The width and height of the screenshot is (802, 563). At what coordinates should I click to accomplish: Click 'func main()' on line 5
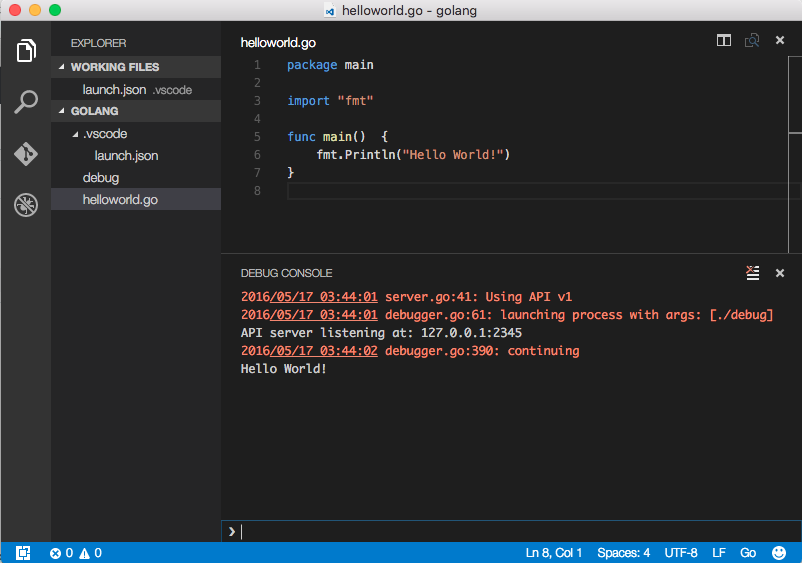point(326,137)
